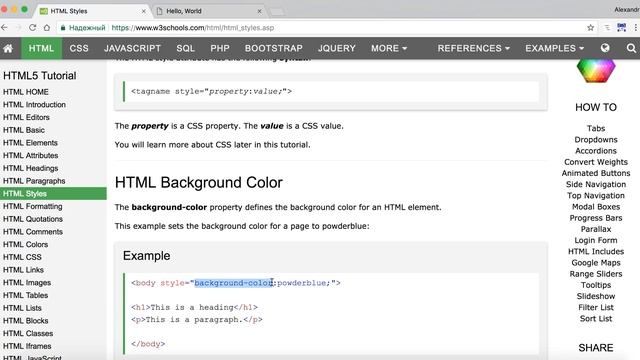Click the color picker hexagon
Image resolution: width=640 pixels, height=360 pixels.
(596, 70)
